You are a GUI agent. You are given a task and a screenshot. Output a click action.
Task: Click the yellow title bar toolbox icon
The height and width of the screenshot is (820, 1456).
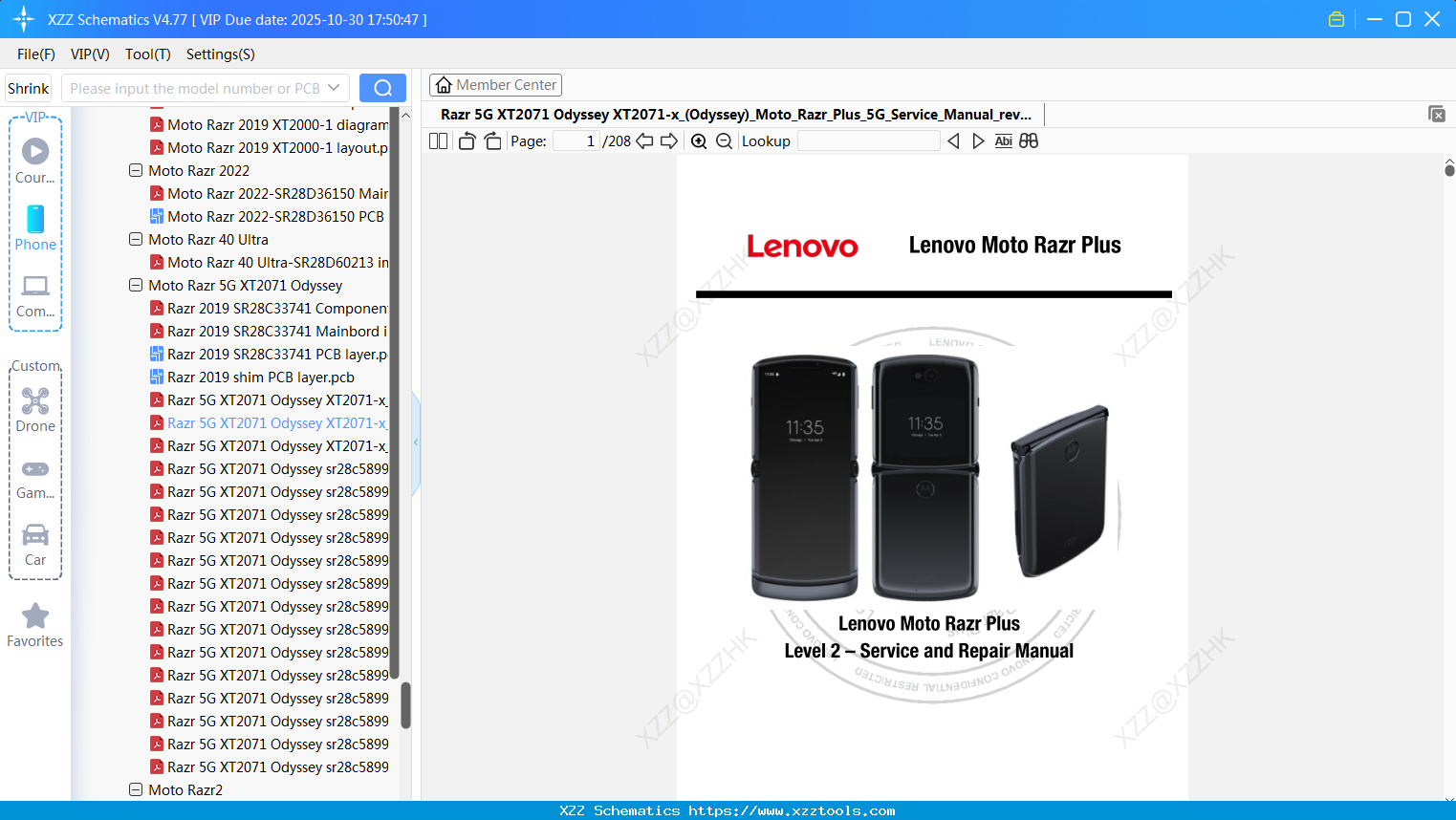coord(1336,19)
